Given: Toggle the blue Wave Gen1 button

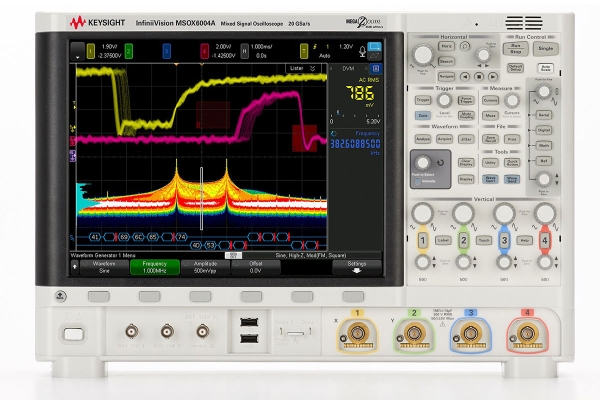Looking at the screenshot, I should [490, 179].
